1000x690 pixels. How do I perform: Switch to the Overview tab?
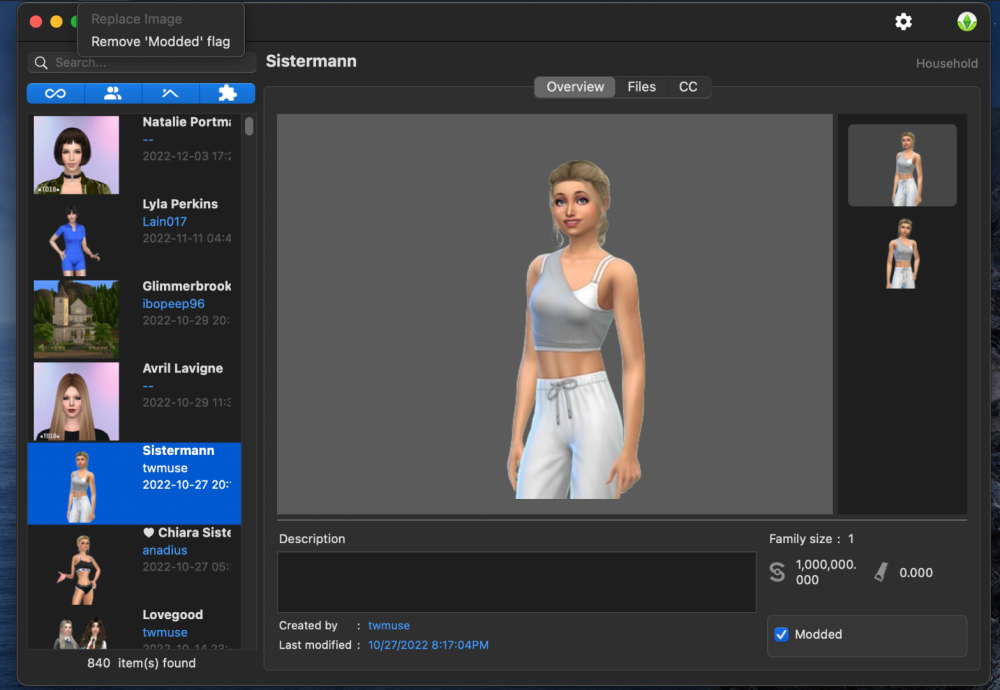pyautogui.click(x=575, y=87)
